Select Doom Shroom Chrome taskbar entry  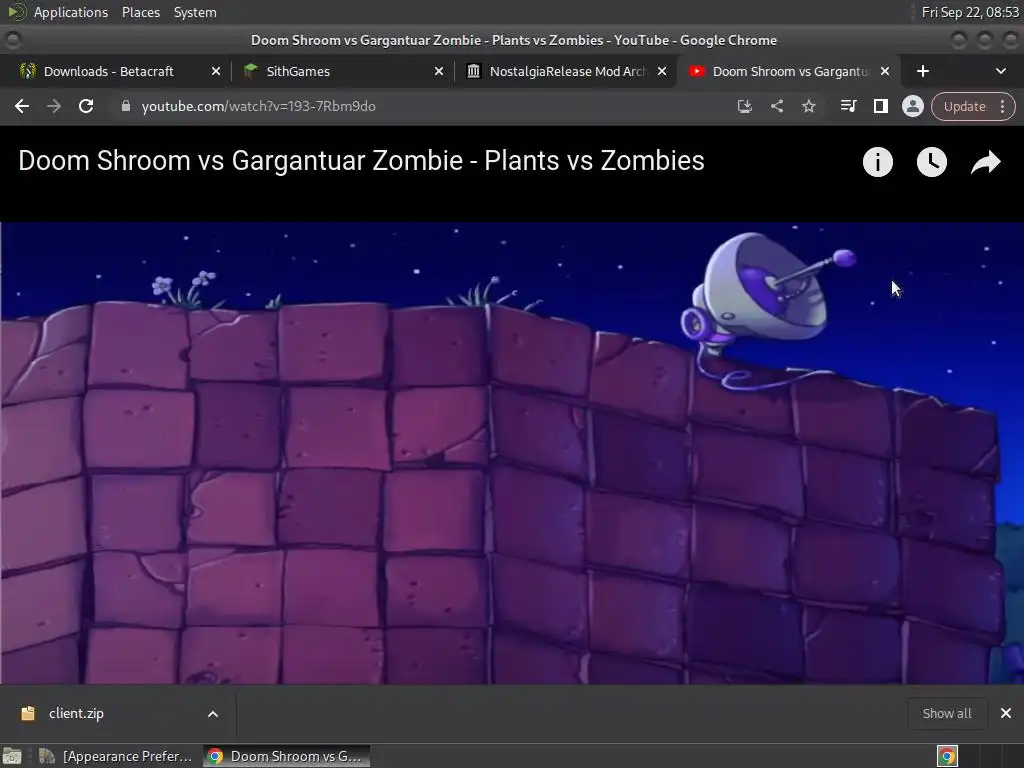tap(286, 756)
